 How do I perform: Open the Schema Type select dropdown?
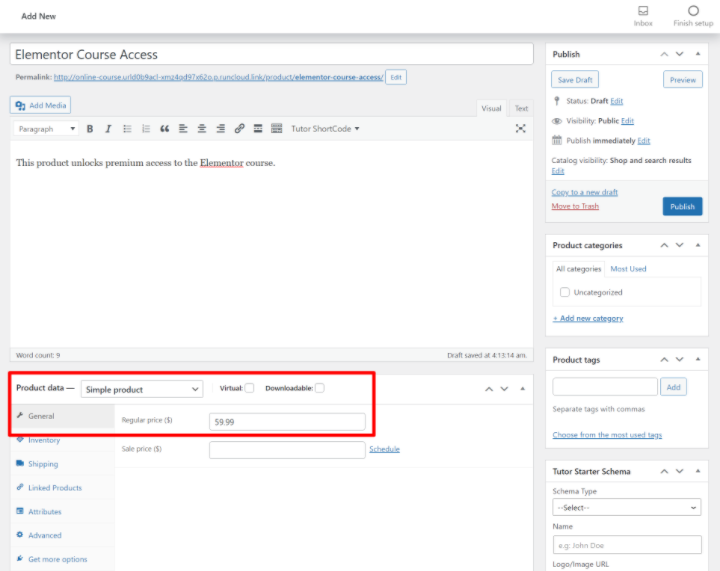pos(626,508)
